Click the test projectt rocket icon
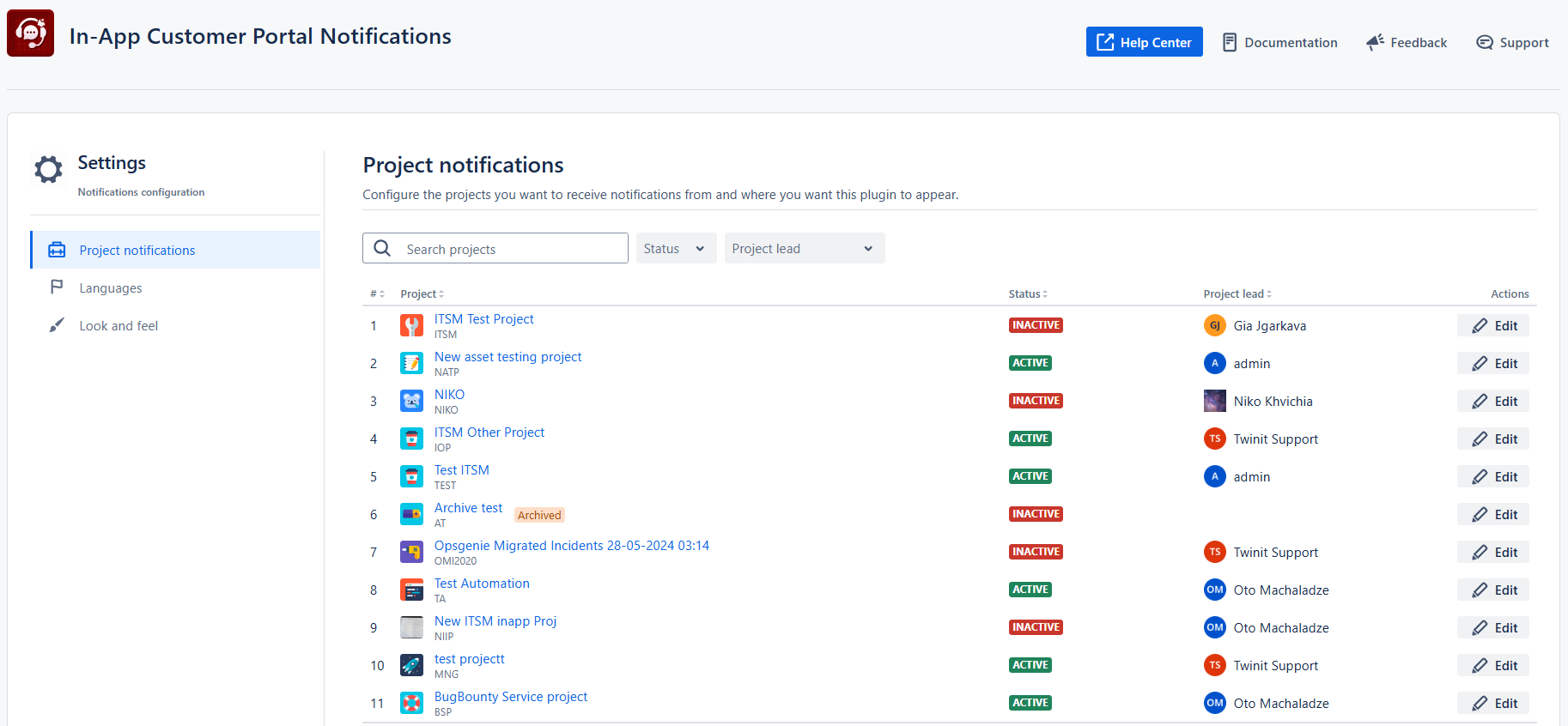 click(411, 665)
